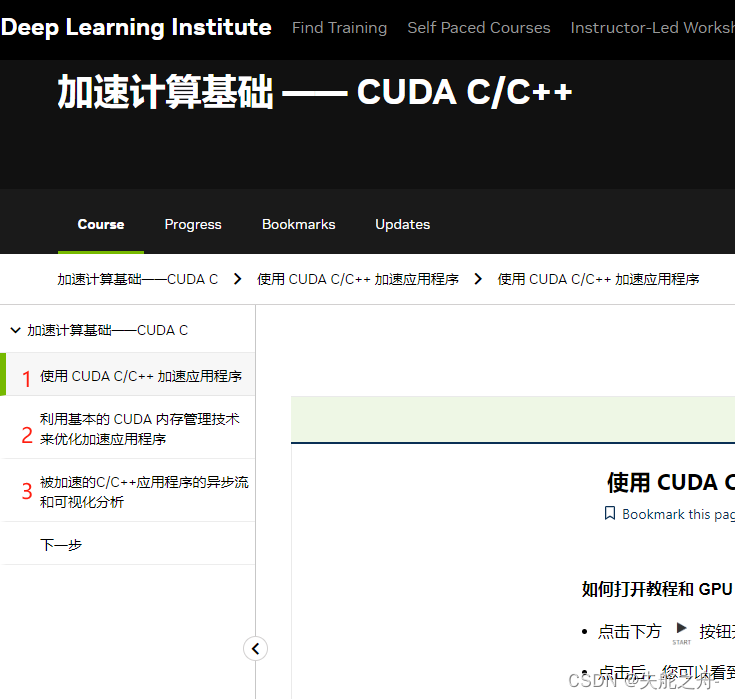Select lesson 利用基本的 CUDA 内存管理技术来优化加速应用程序
Image resolution: width=735 pixels, height=699 pixels.
[x=128, y=428]
